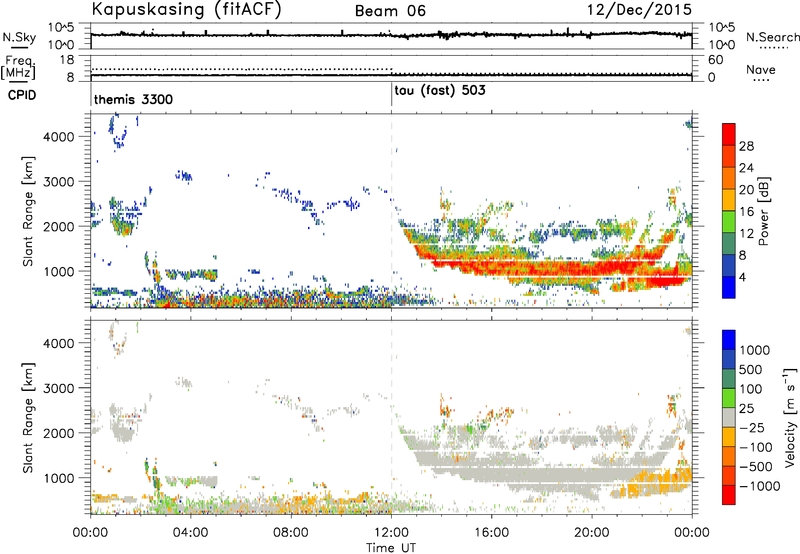Pick the yellow -25 to -100 Velocity segment
This screenshot has height=554, width=800.
pos(729,437)
